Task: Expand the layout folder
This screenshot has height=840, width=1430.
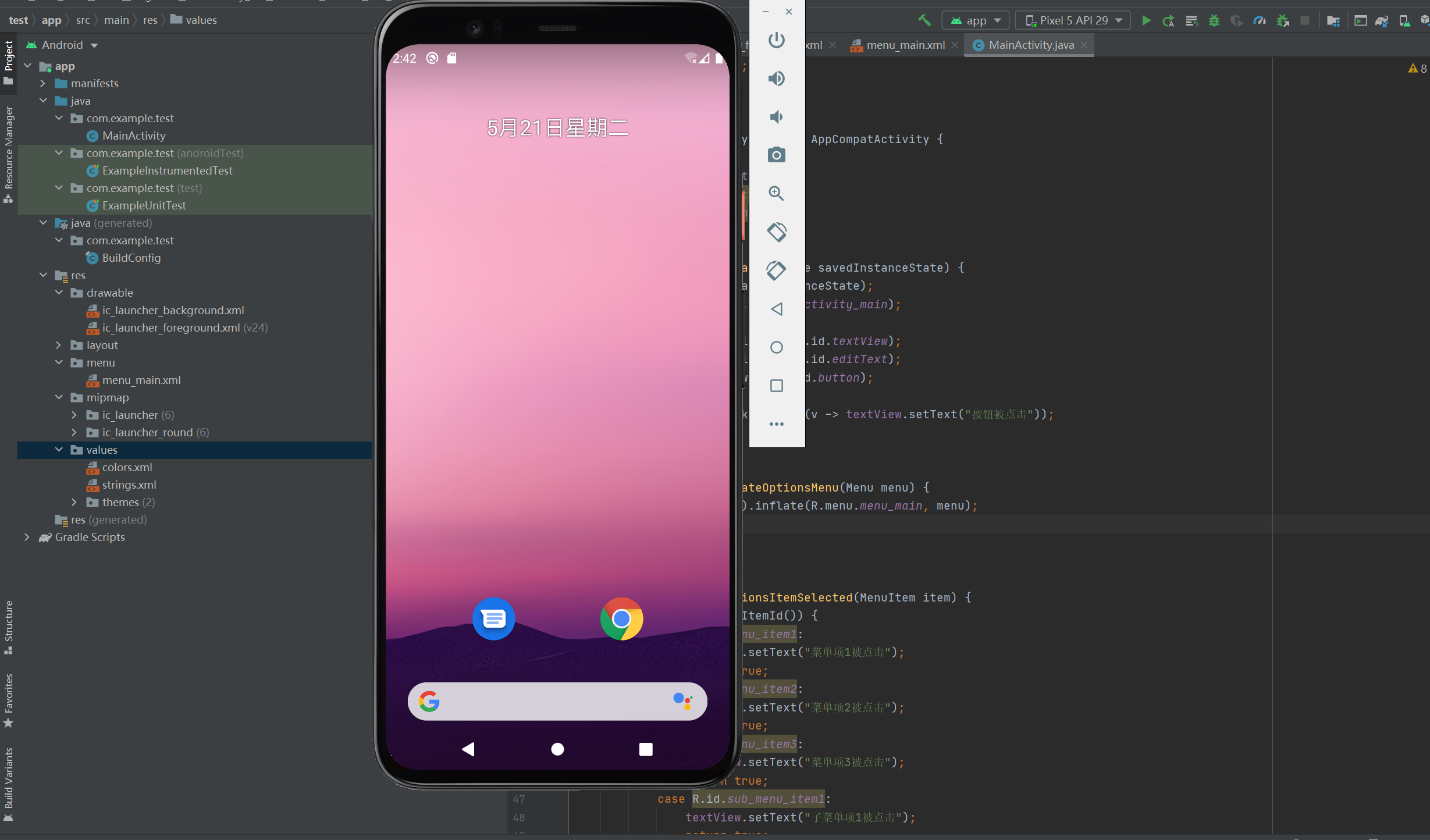Action: [x=58, y=346]
